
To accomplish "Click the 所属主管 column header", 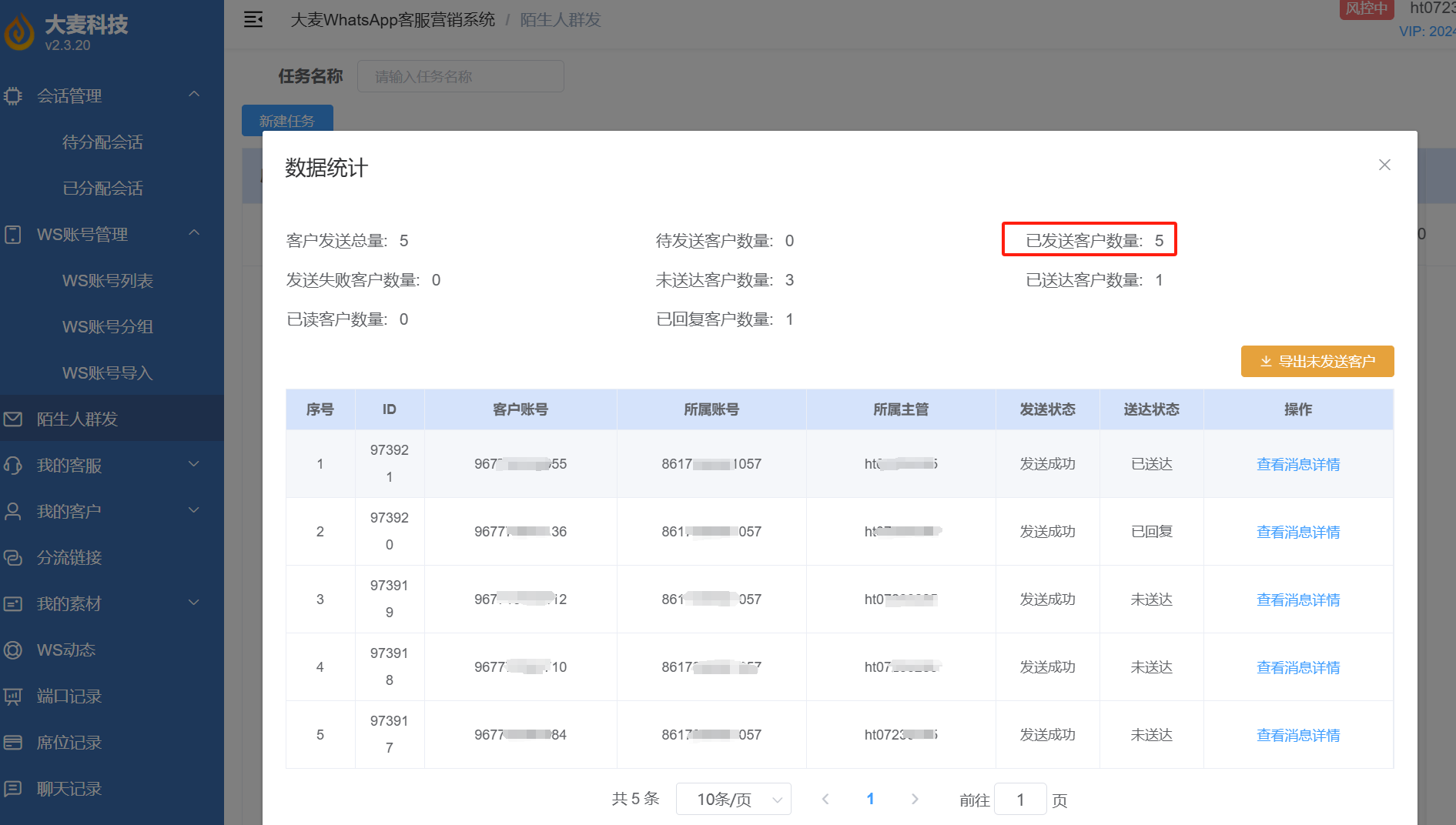I will pyautogui.click(x=901, y=409).
